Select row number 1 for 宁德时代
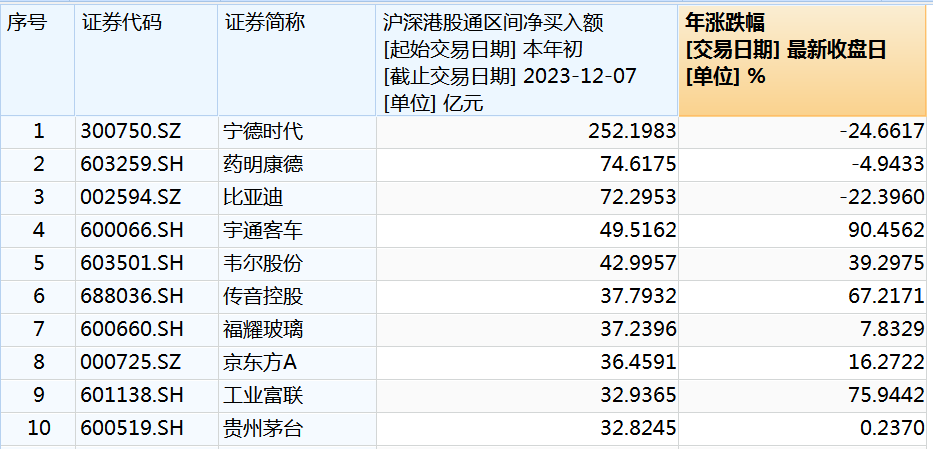 click(39, 131)
